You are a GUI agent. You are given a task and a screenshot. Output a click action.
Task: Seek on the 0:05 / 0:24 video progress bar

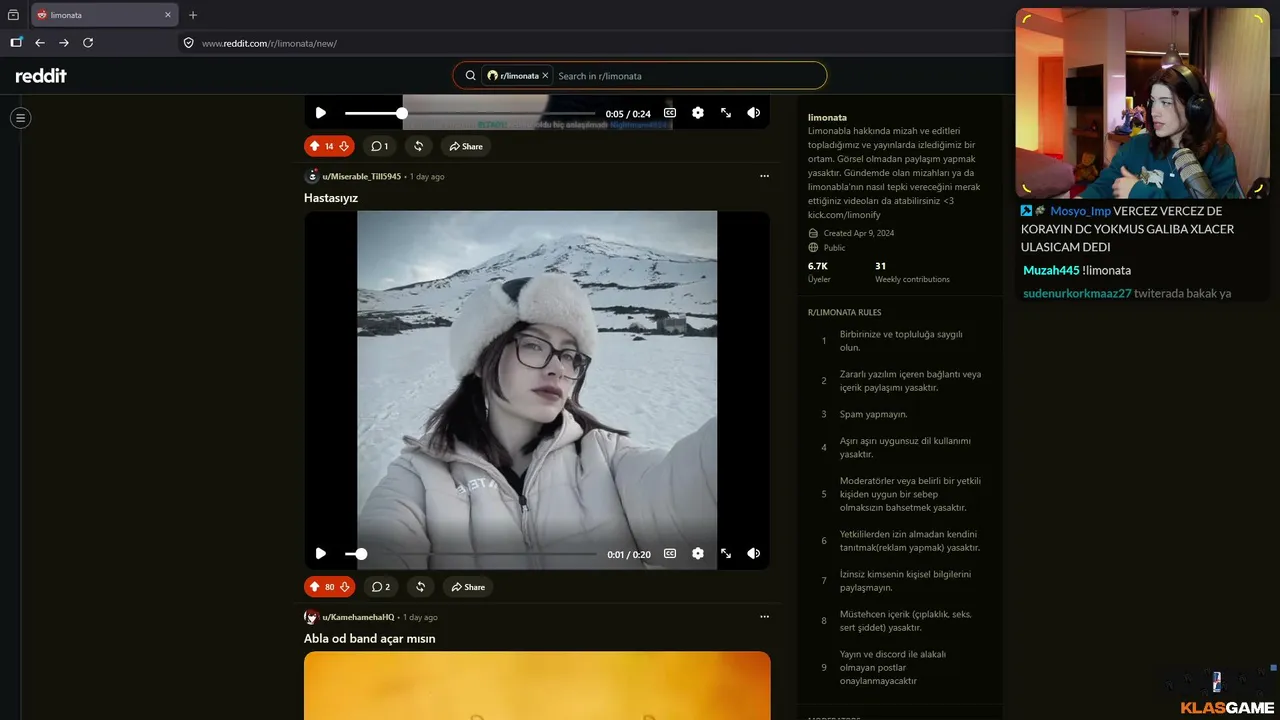click(470, 114)
